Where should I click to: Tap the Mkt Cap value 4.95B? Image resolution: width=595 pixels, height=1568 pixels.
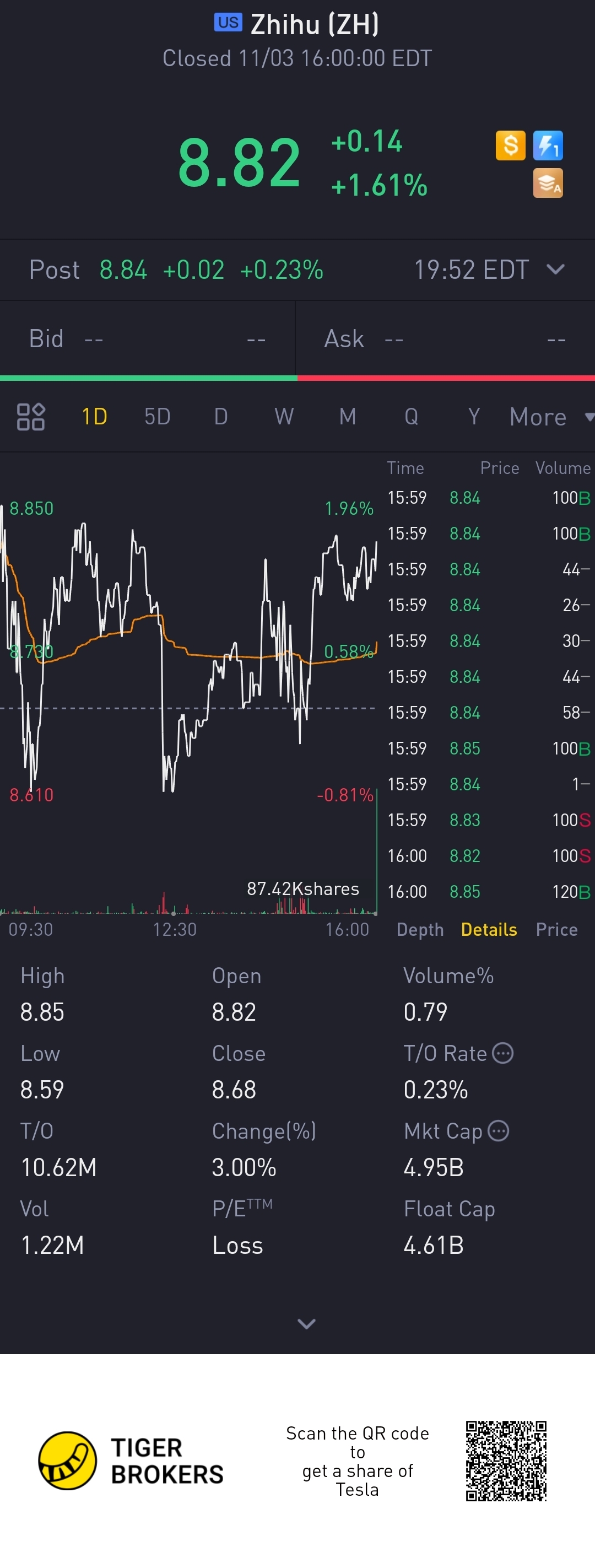pos(434,1167)
